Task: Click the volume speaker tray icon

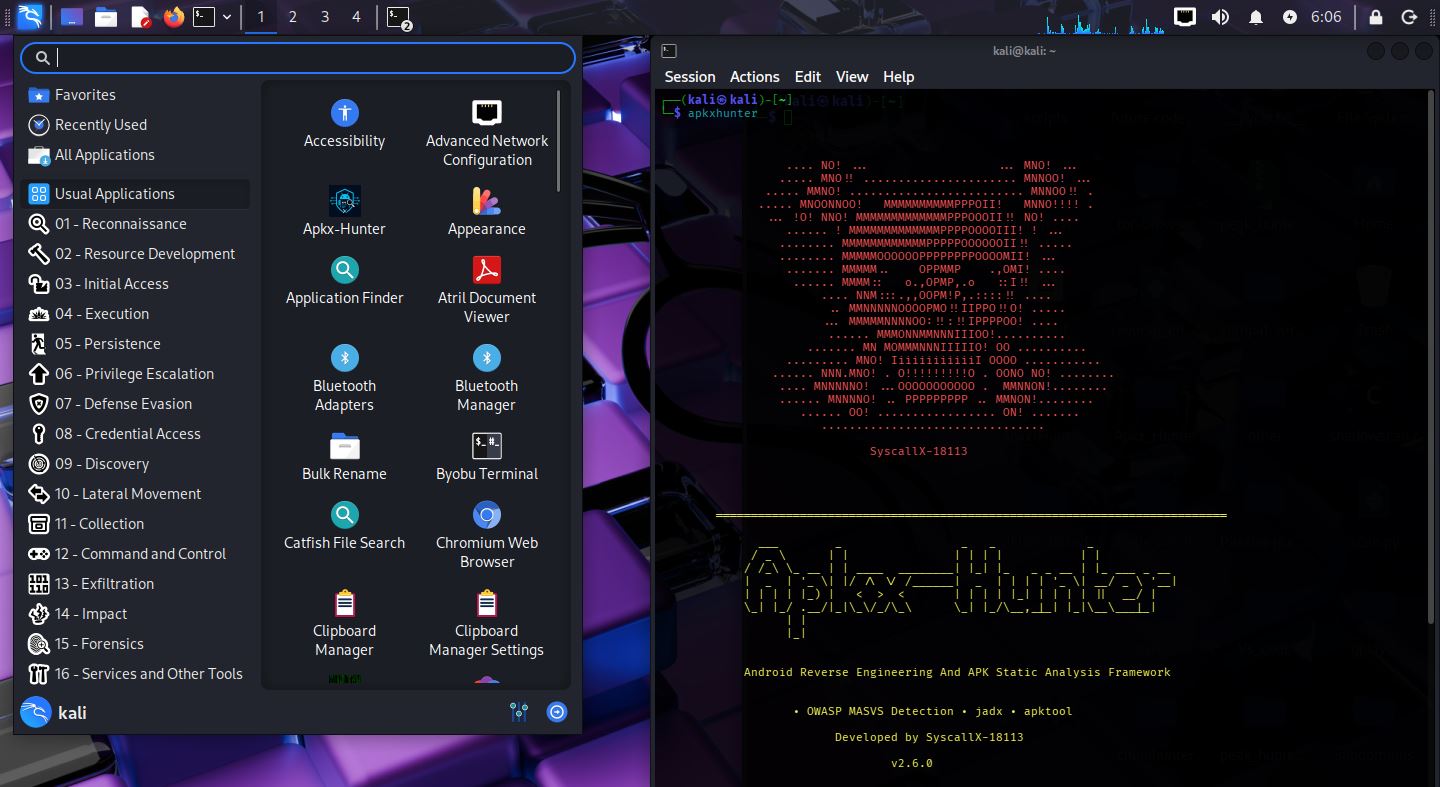Action: coord(1220,16)
